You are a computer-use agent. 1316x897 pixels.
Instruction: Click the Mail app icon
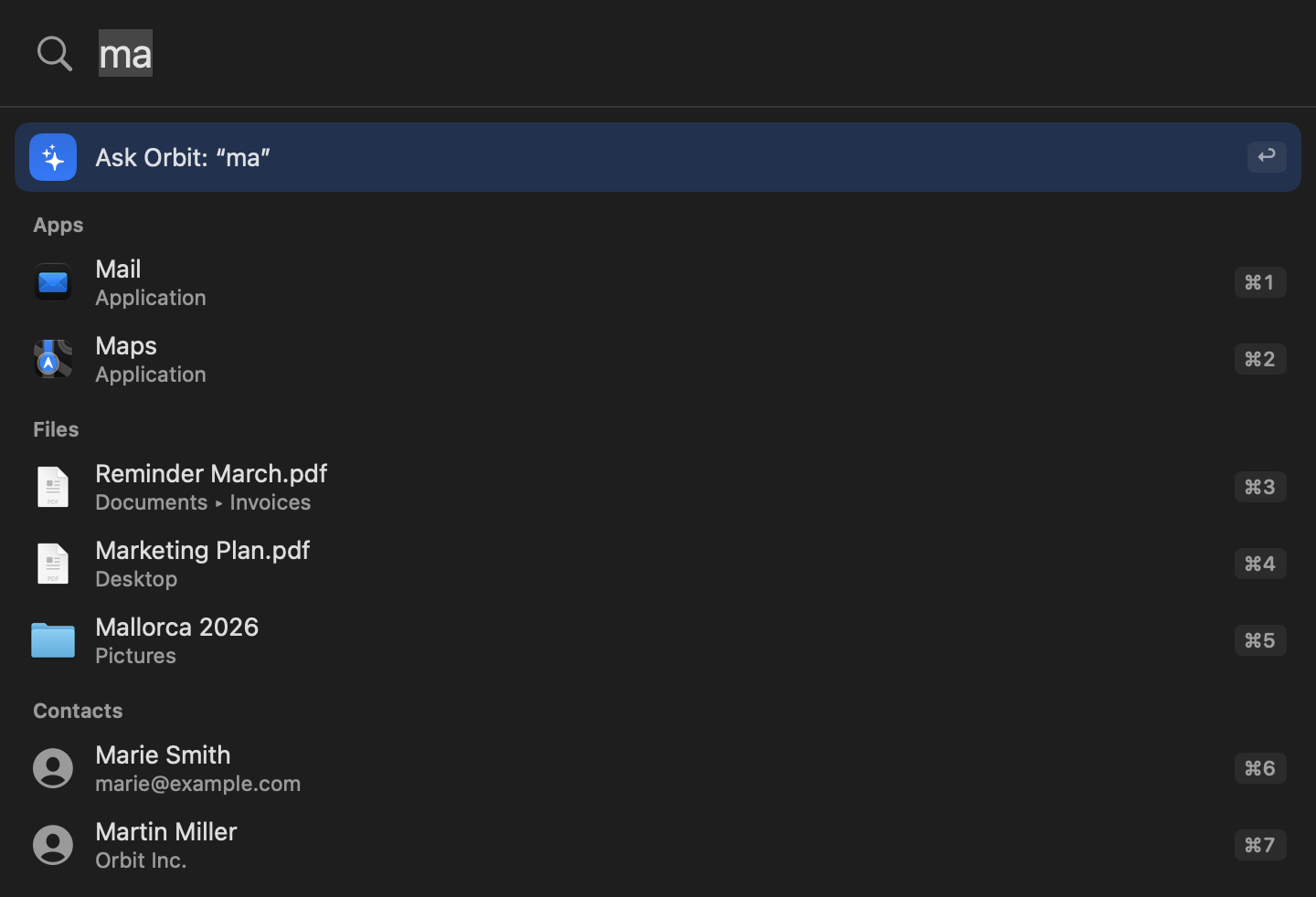pyautogui.click(x=53, y=282)
